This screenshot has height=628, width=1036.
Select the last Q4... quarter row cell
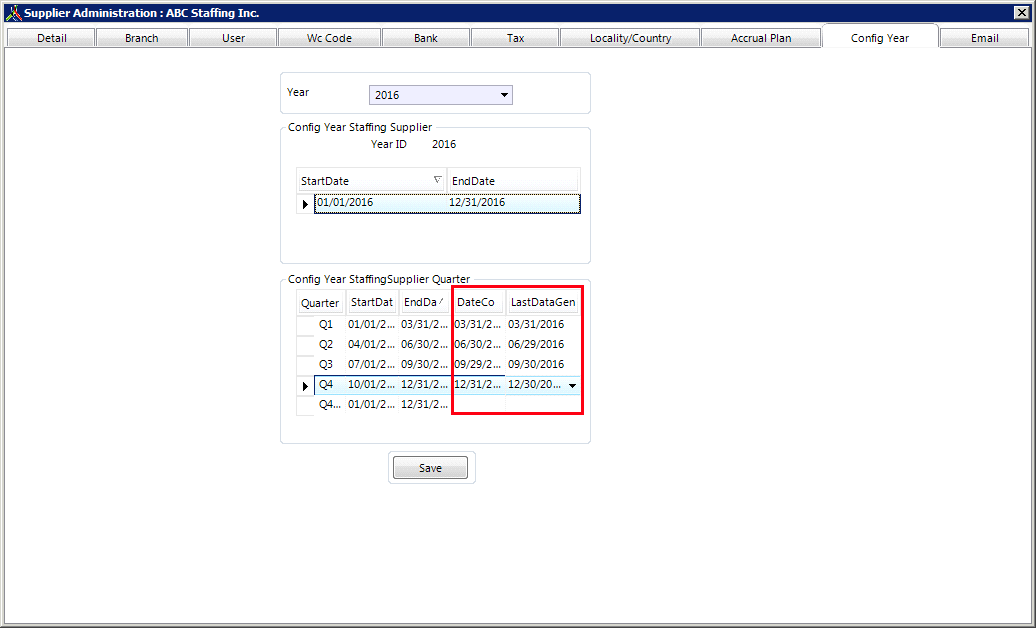[x=329, y=404]
